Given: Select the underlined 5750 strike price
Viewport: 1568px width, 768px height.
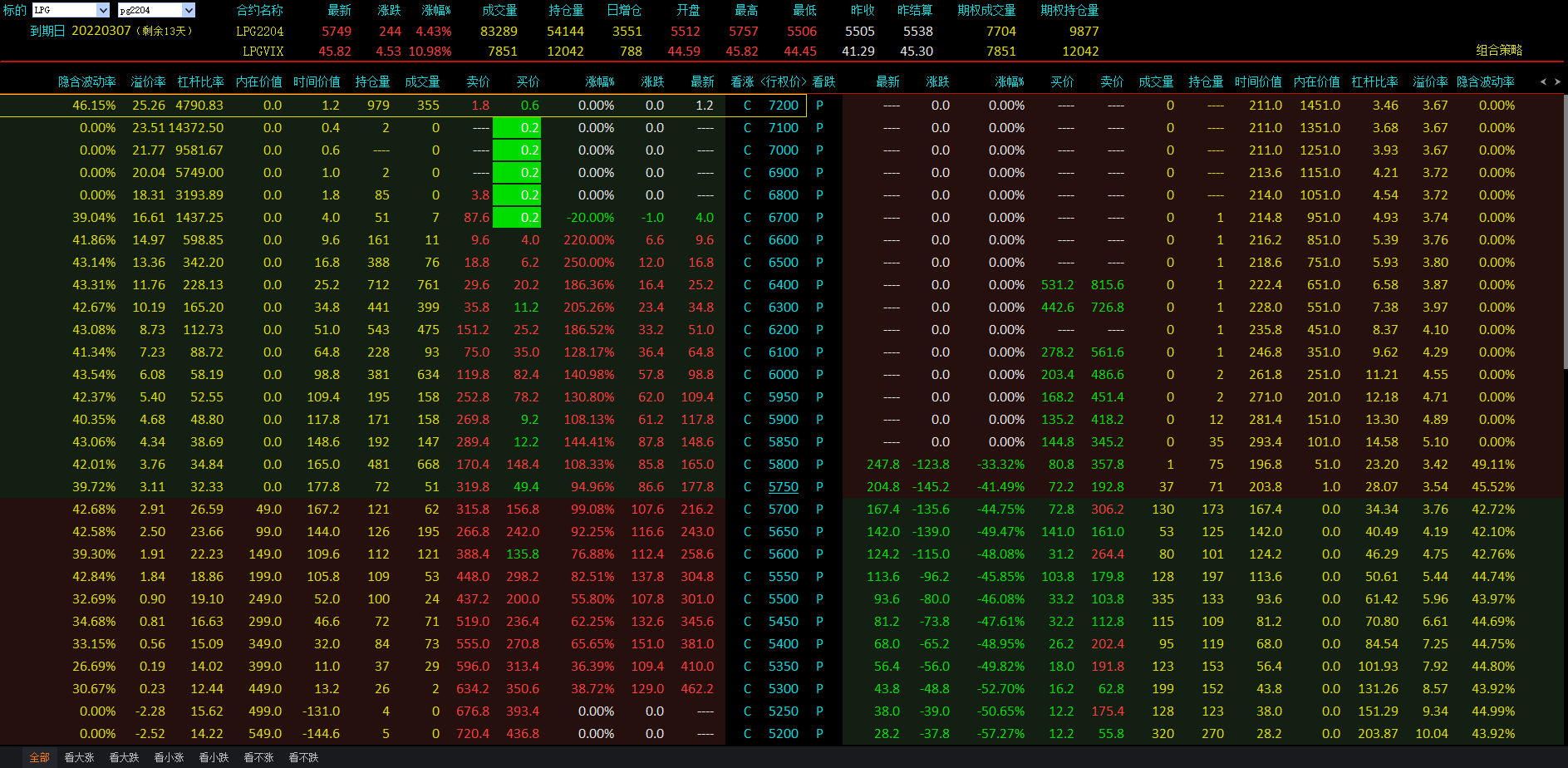Looking at the screenshot, I should [x=783, y=487].
